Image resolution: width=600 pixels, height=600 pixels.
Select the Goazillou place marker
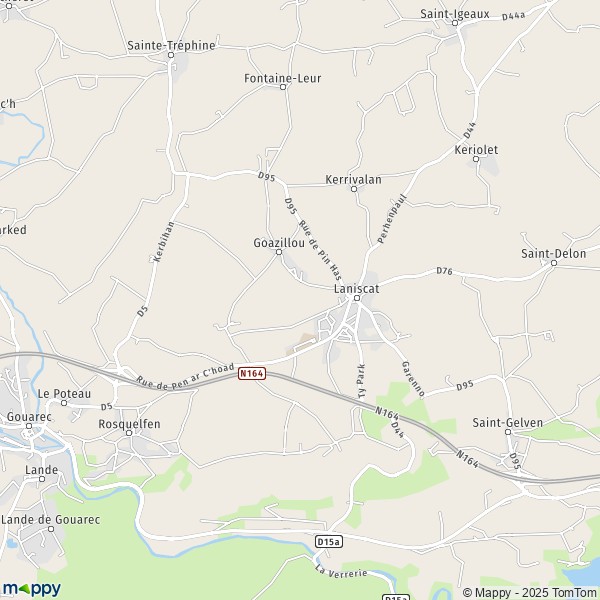(x=279, y=252)
